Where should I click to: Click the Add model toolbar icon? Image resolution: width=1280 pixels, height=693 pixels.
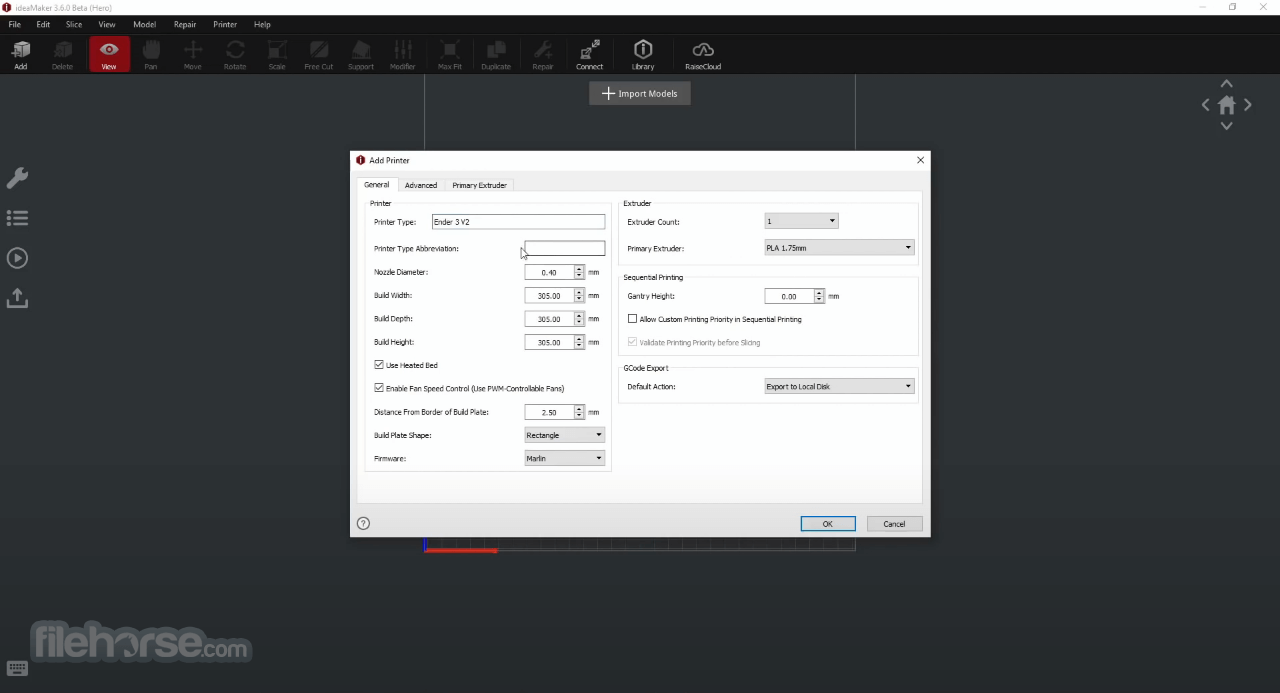pyautogui.click(x=20, y=55)
